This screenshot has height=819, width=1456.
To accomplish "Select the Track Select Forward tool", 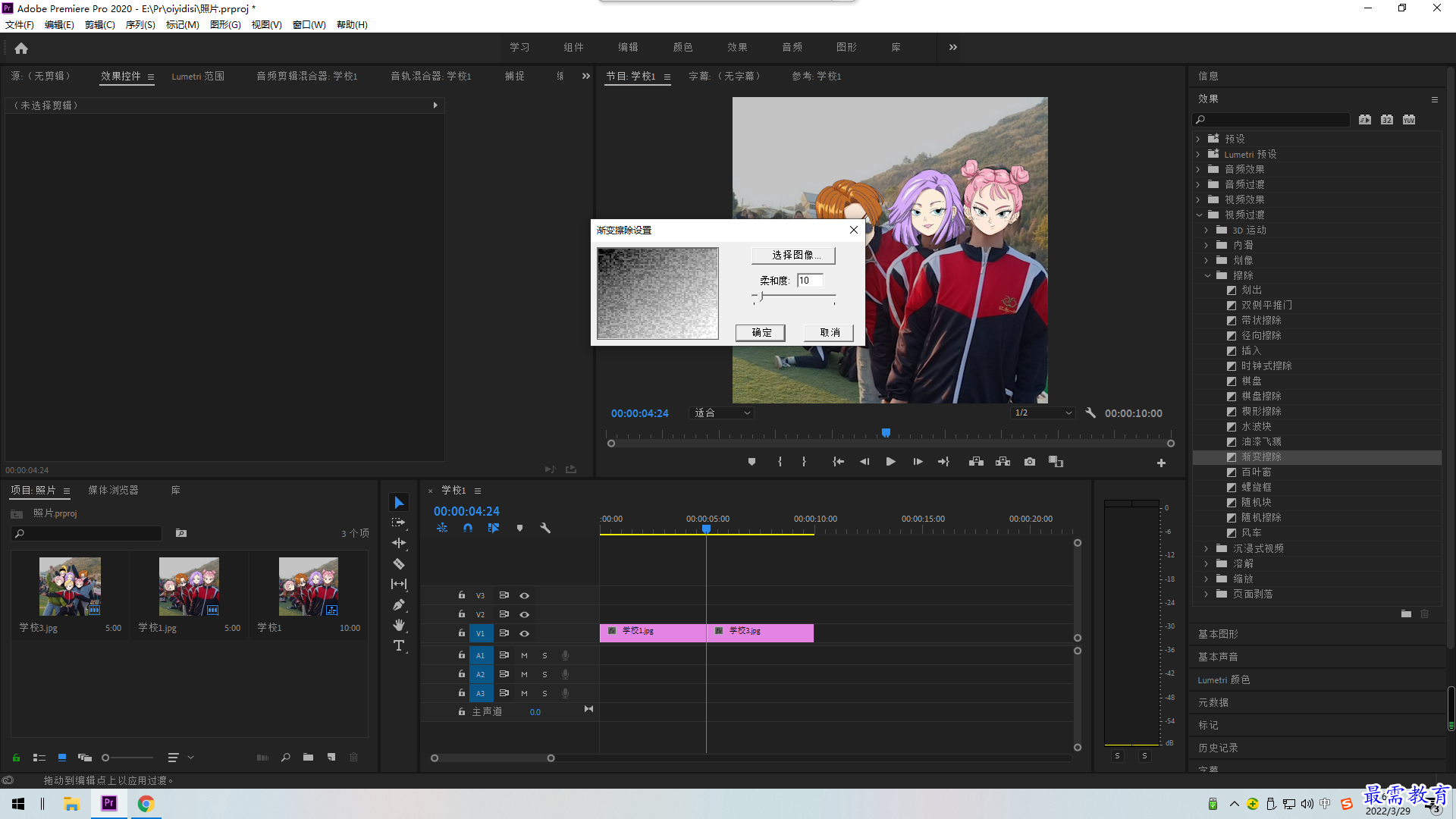I will [x=399, y=523].
